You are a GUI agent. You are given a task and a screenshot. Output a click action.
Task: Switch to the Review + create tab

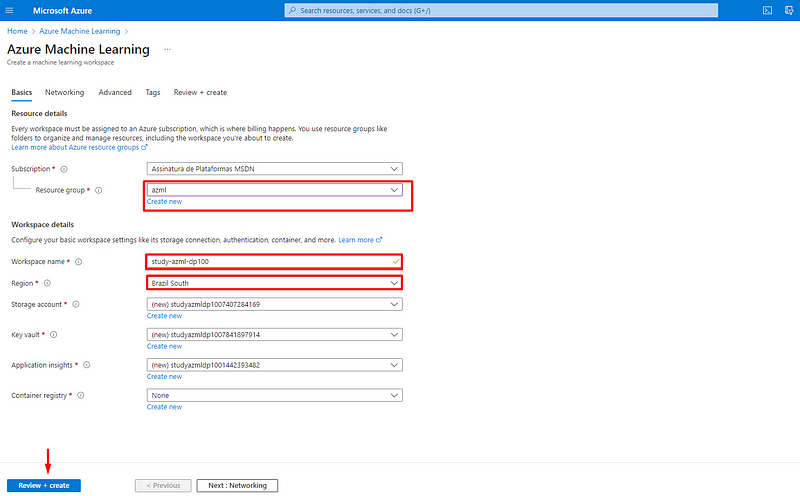[x=200, y=92]
